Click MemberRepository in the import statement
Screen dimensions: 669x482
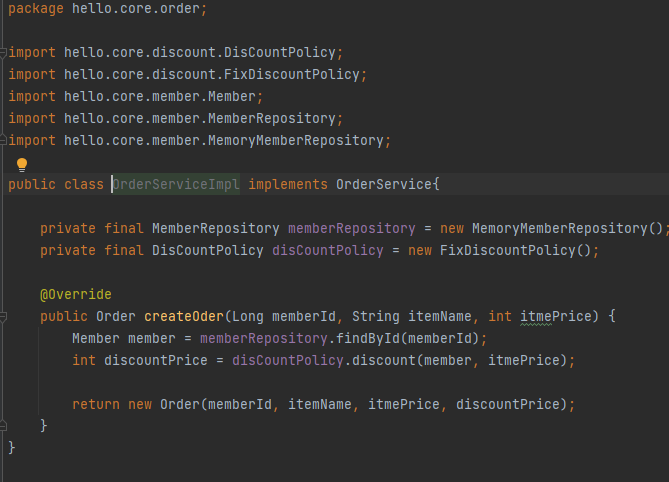271,118
